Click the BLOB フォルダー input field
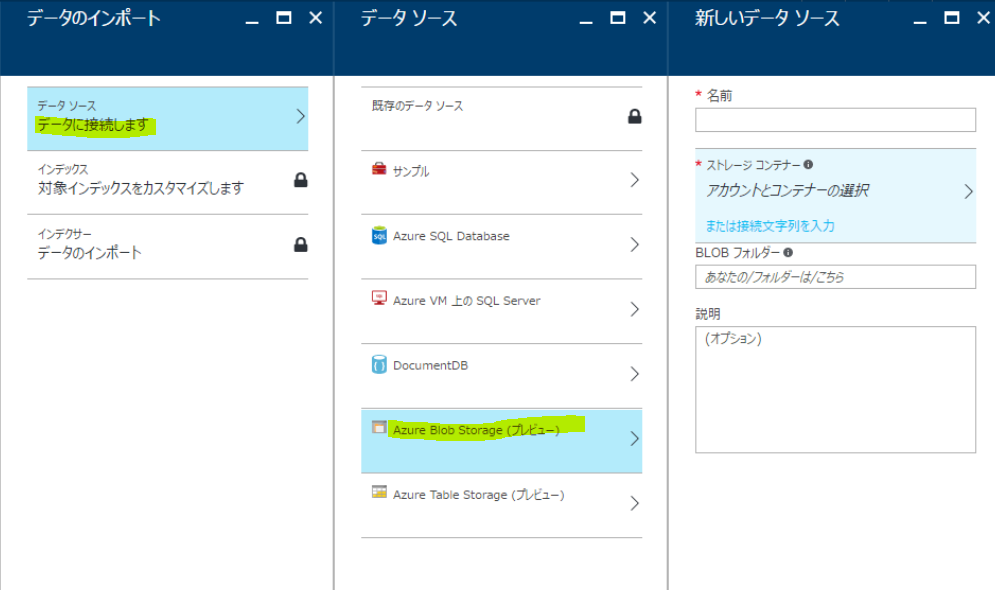The width and height of the screenshot is (995, 590). pos(835,277)
